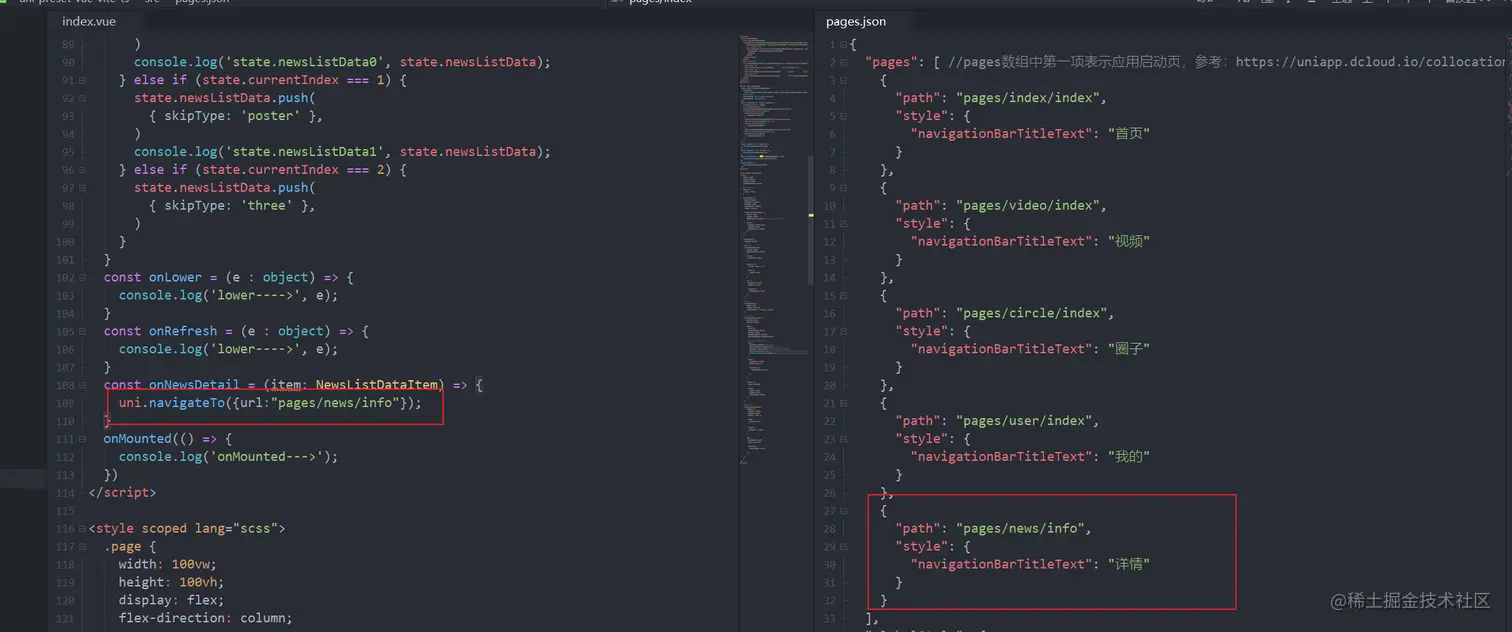Collapse the root object fold at line 1 in pages.json
Viewport: 1512px width, 632px height.
843,45
